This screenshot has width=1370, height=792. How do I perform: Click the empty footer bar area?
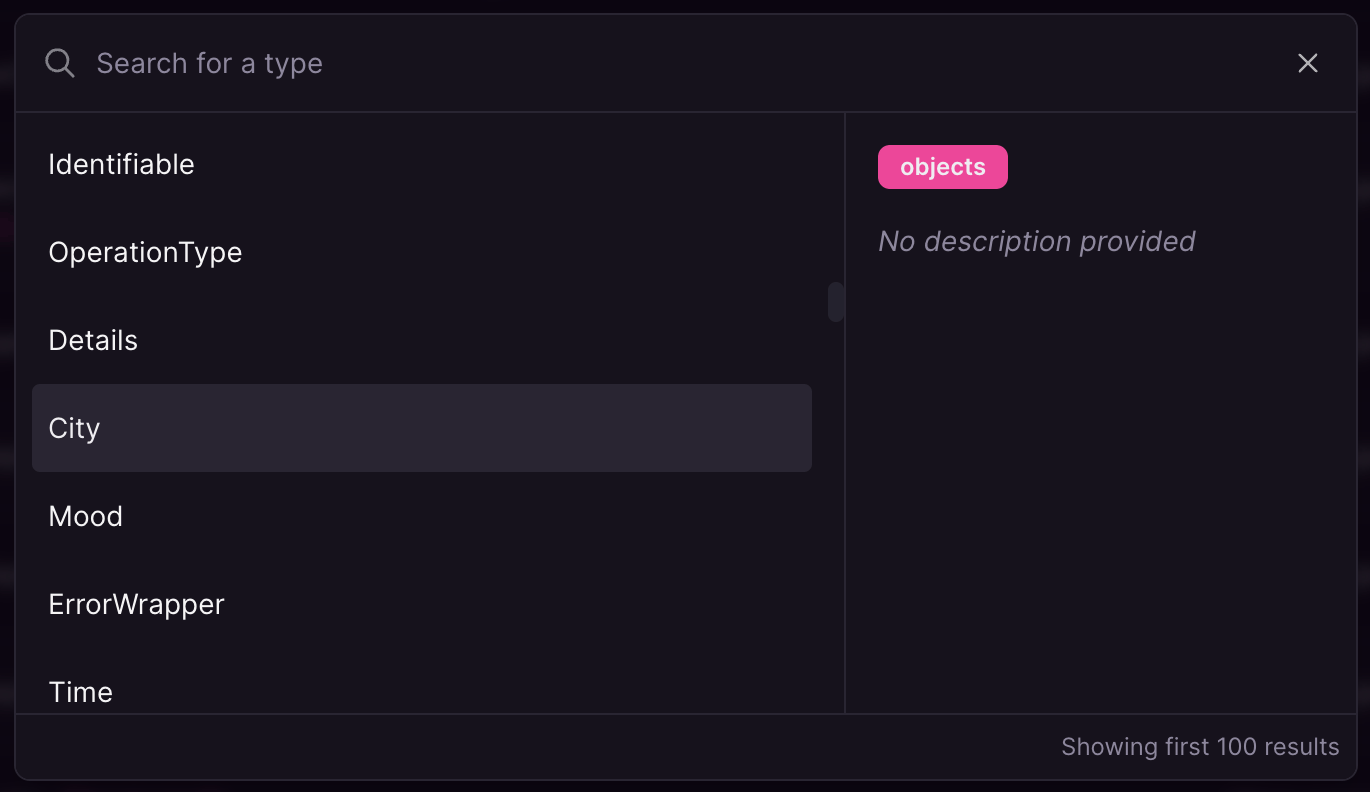[530, 747]
